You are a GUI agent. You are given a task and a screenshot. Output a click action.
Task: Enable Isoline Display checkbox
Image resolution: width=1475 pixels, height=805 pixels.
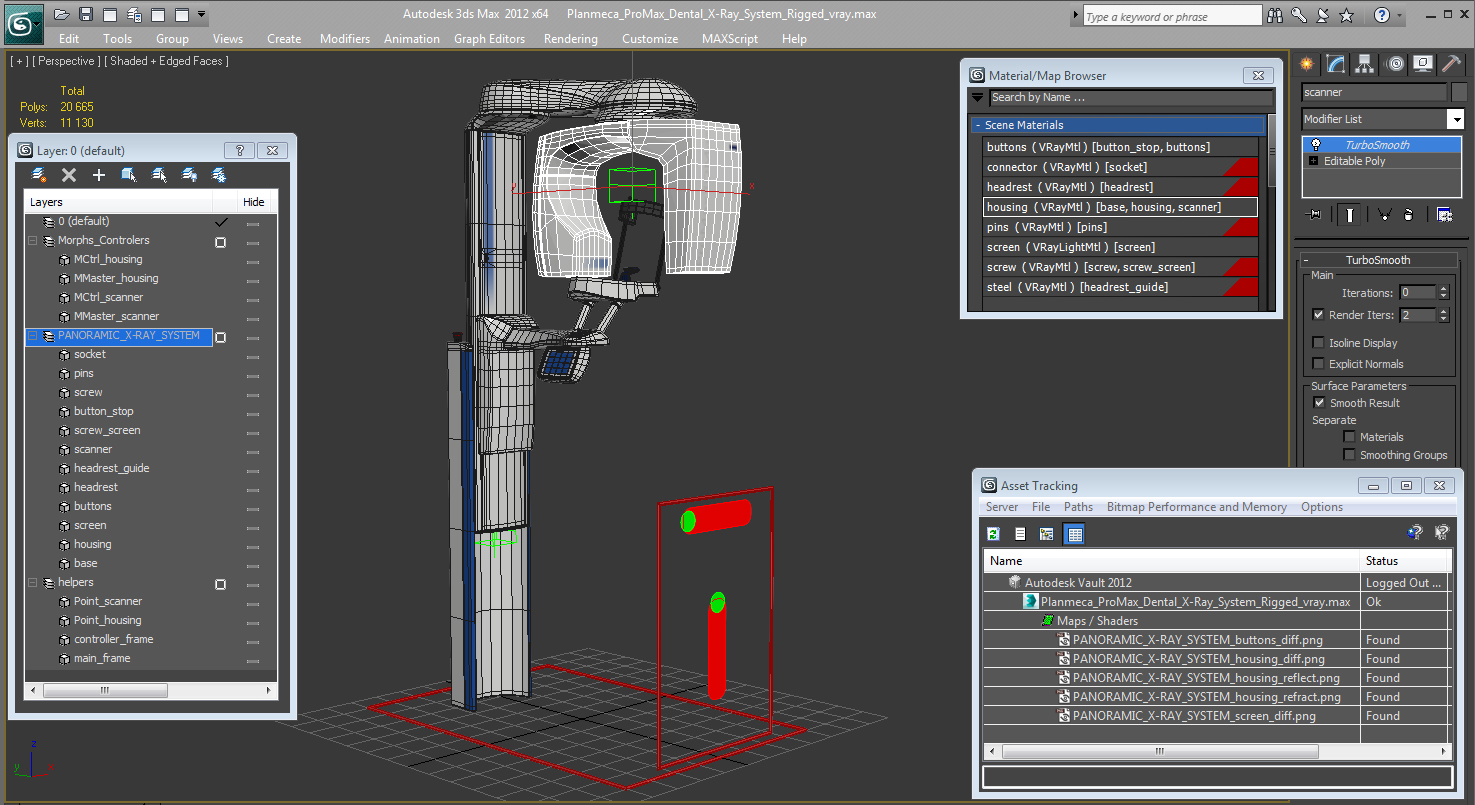pyautogui.click(x=1319, y=343)
